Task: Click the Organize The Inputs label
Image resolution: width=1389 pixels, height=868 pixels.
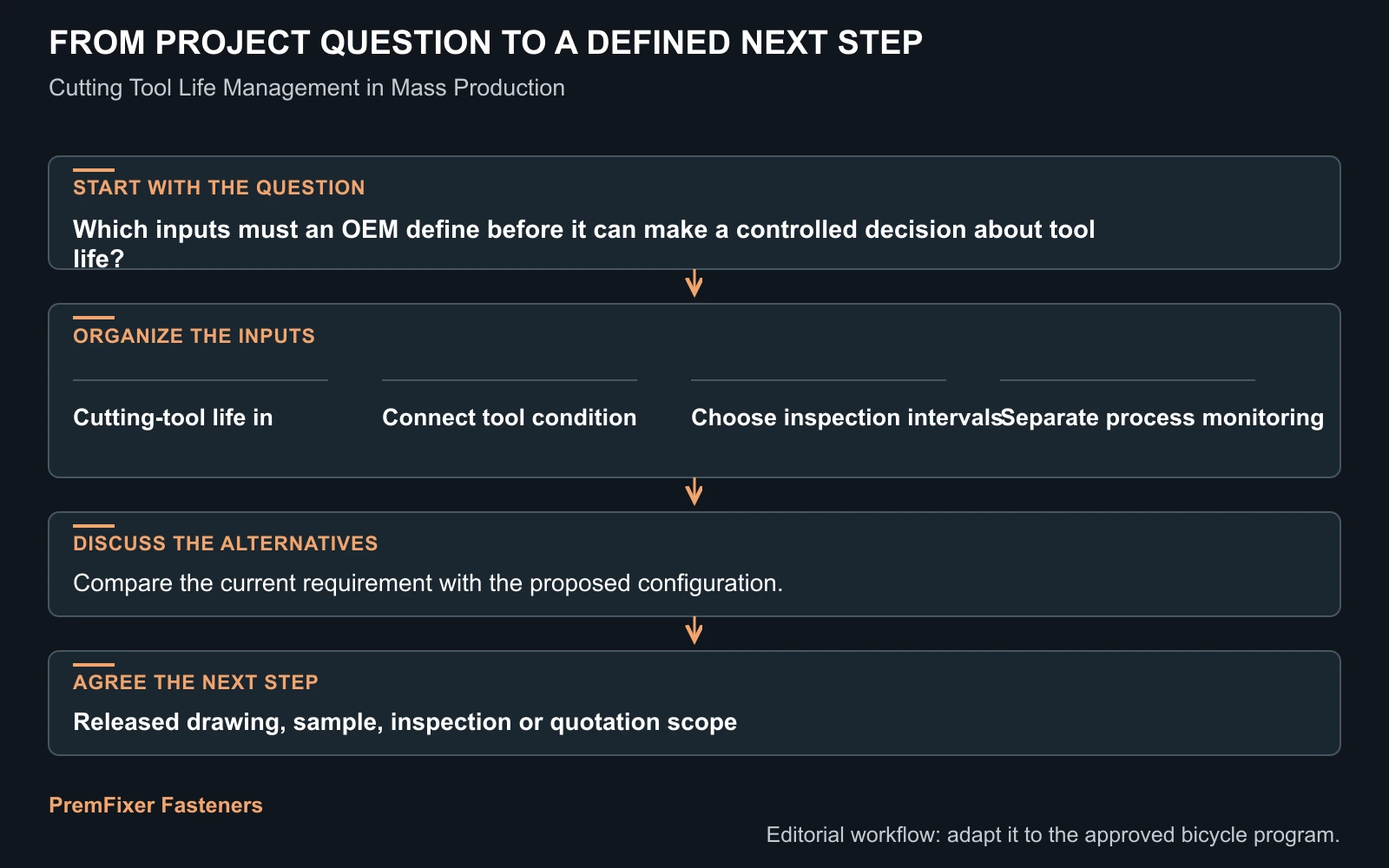Action: 194,336
